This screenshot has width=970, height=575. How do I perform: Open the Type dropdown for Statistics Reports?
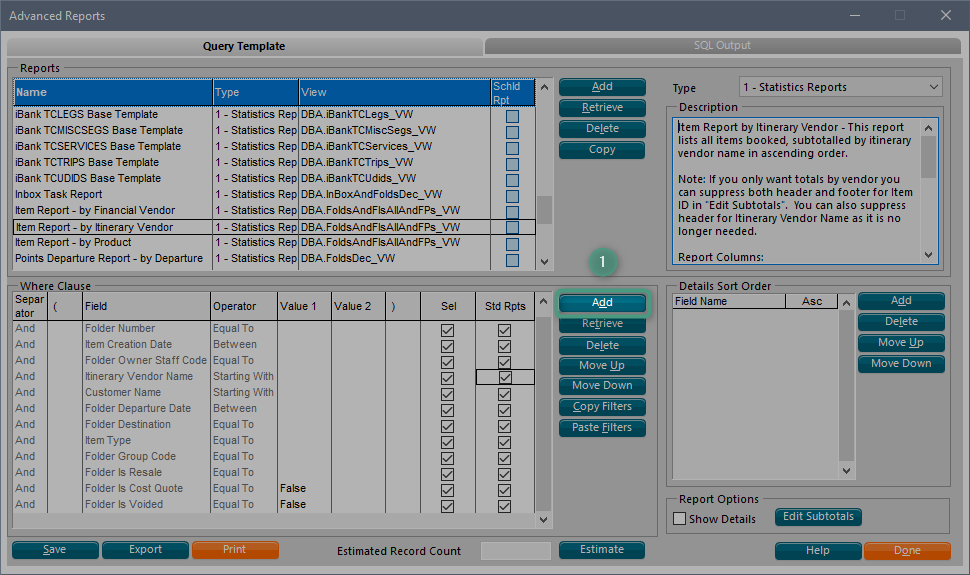(840, 87)
